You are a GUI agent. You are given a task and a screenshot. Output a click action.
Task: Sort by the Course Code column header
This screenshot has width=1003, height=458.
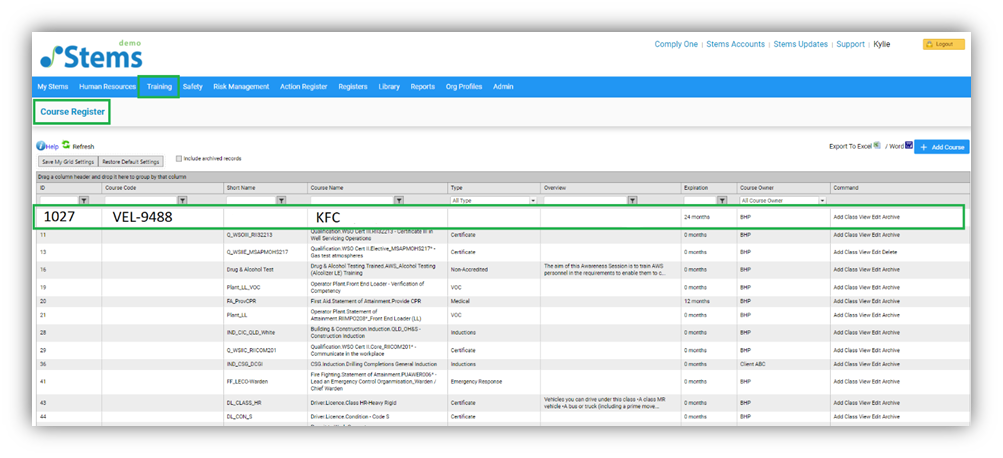point(121,188)
